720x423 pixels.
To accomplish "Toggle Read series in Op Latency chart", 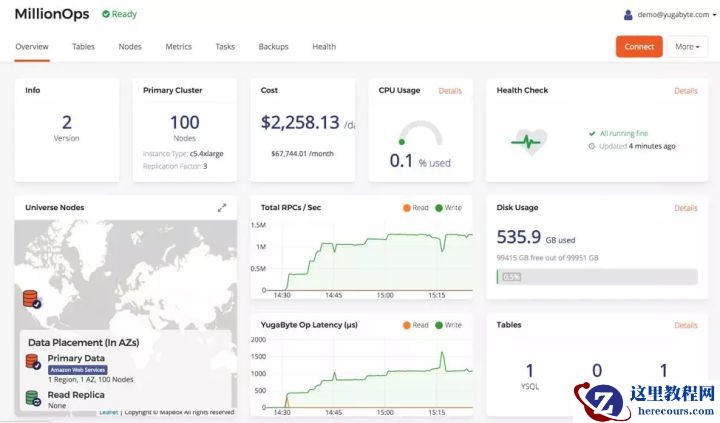I will coord(415,325).
